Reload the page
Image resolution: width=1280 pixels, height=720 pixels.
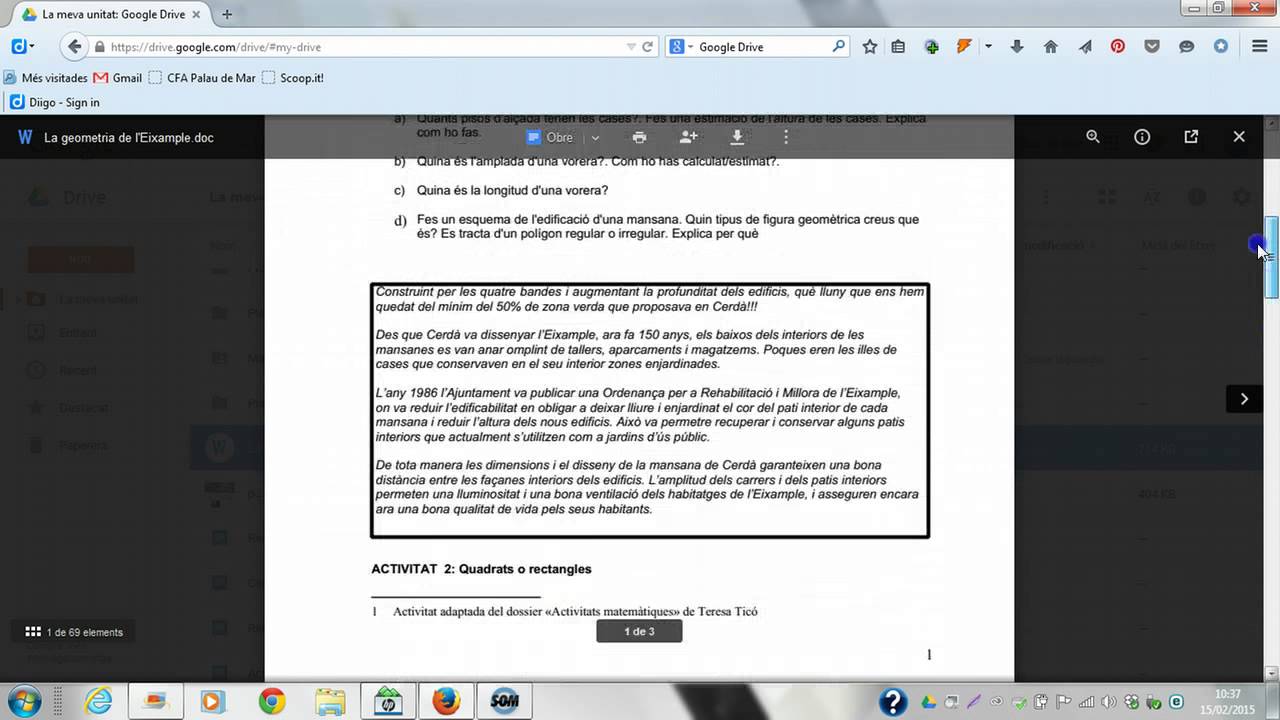(647, 47)
